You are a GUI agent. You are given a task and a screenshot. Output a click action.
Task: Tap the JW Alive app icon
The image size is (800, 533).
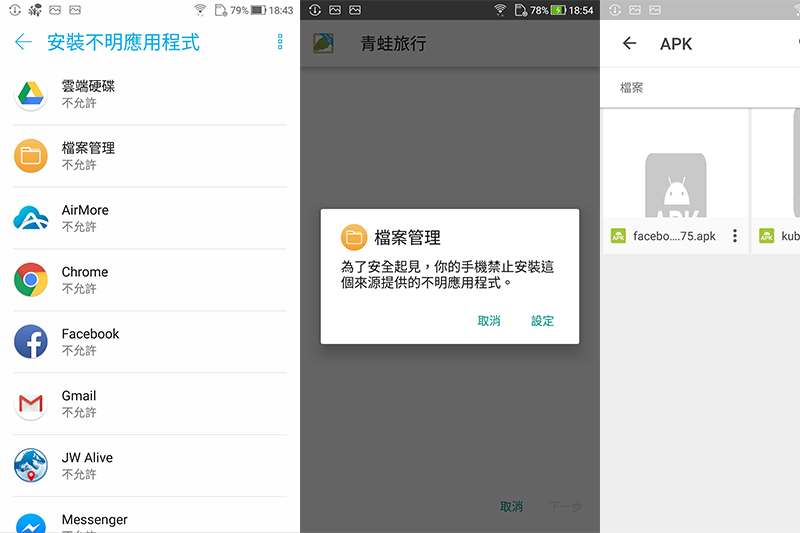click(31, 465)
